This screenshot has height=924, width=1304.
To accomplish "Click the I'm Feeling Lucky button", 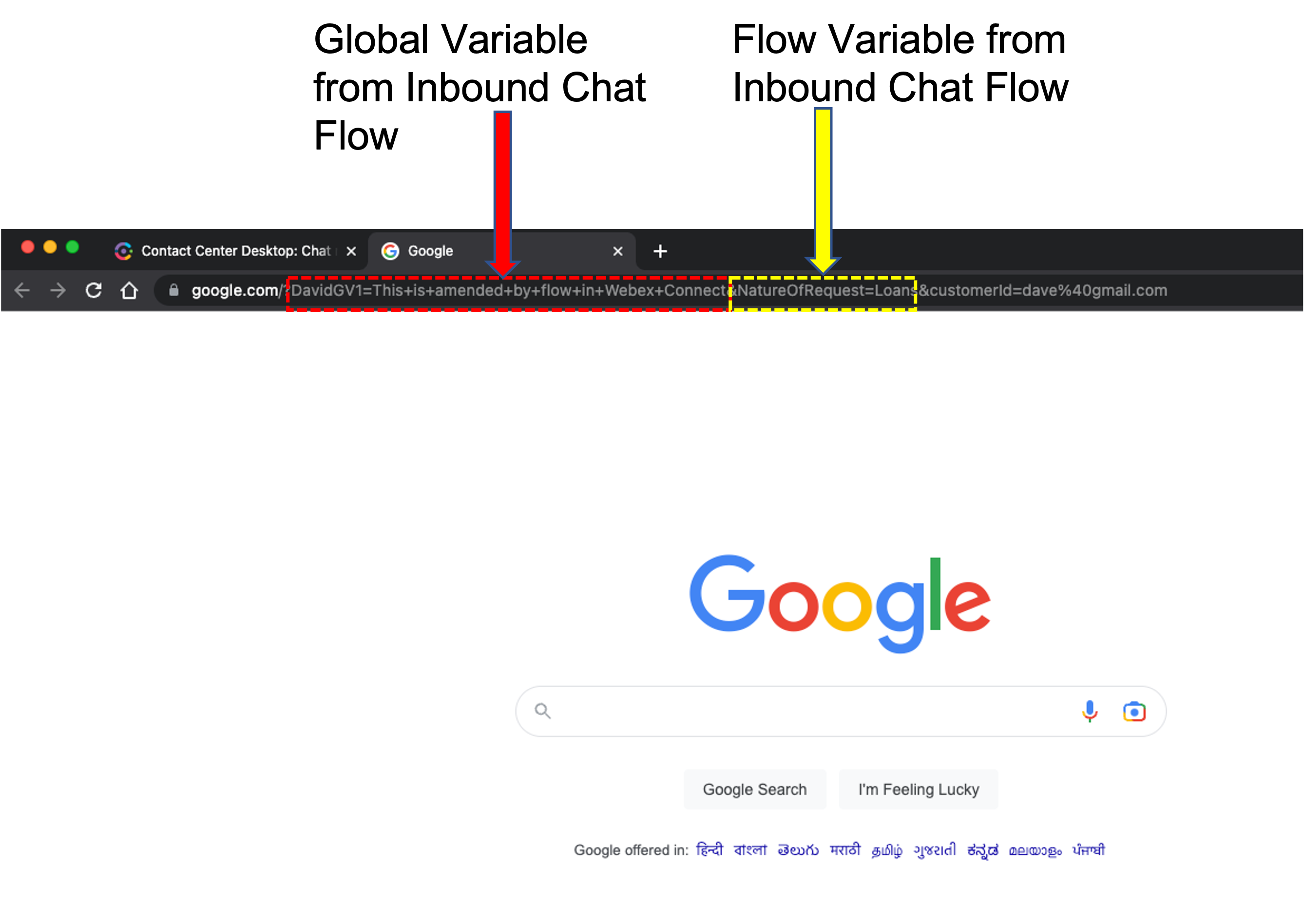I will pyautogui.click(x=917, y=789).
